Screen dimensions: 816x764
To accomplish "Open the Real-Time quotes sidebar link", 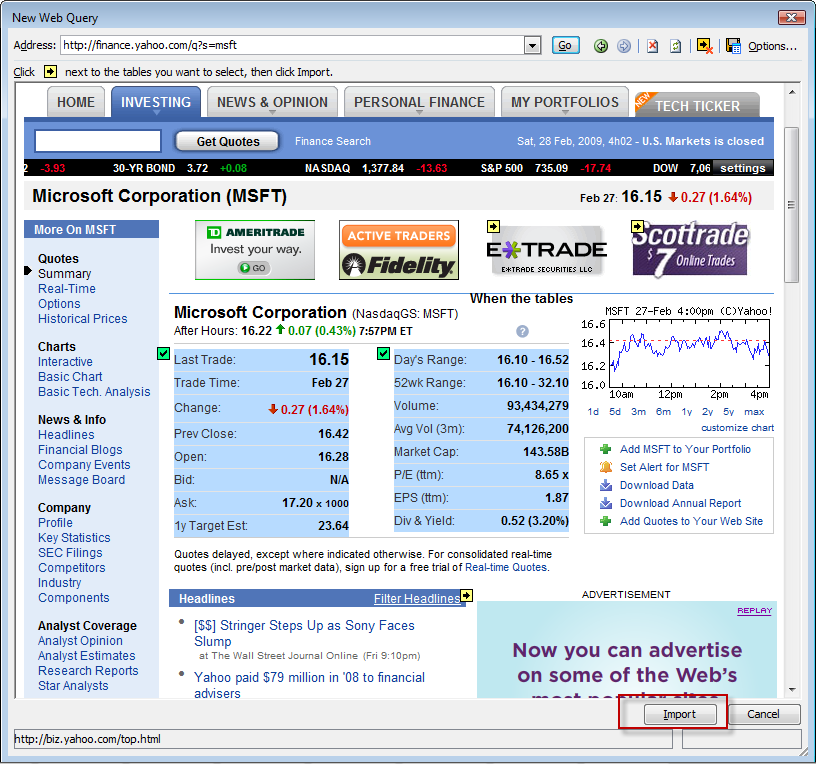I will point(67,289).
